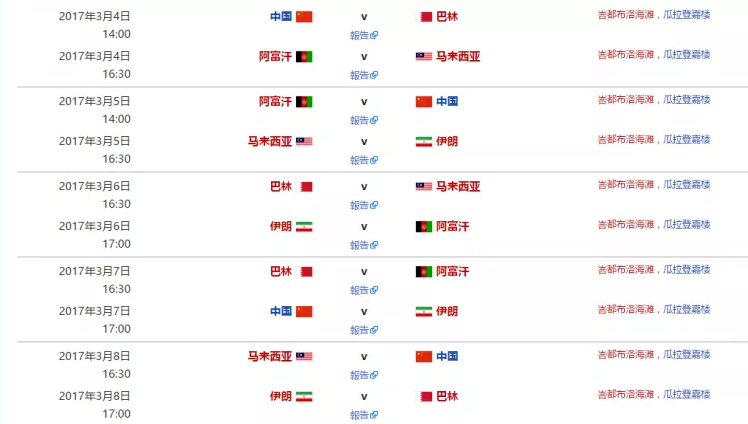
Task: Click Bahrain flag in March 4 14:00 match
Action: (x=424, y=17)
